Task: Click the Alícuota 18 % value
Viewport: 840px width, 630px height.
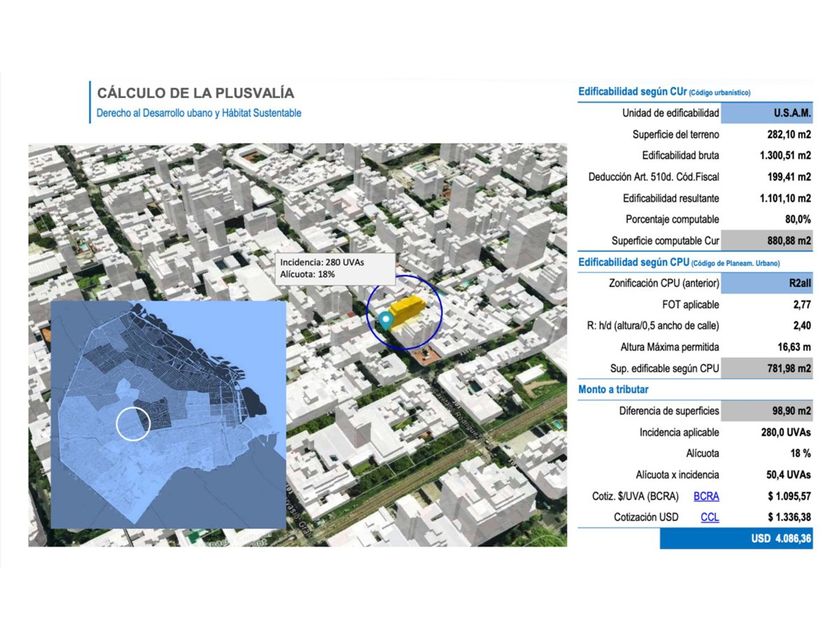Action: 800,453
